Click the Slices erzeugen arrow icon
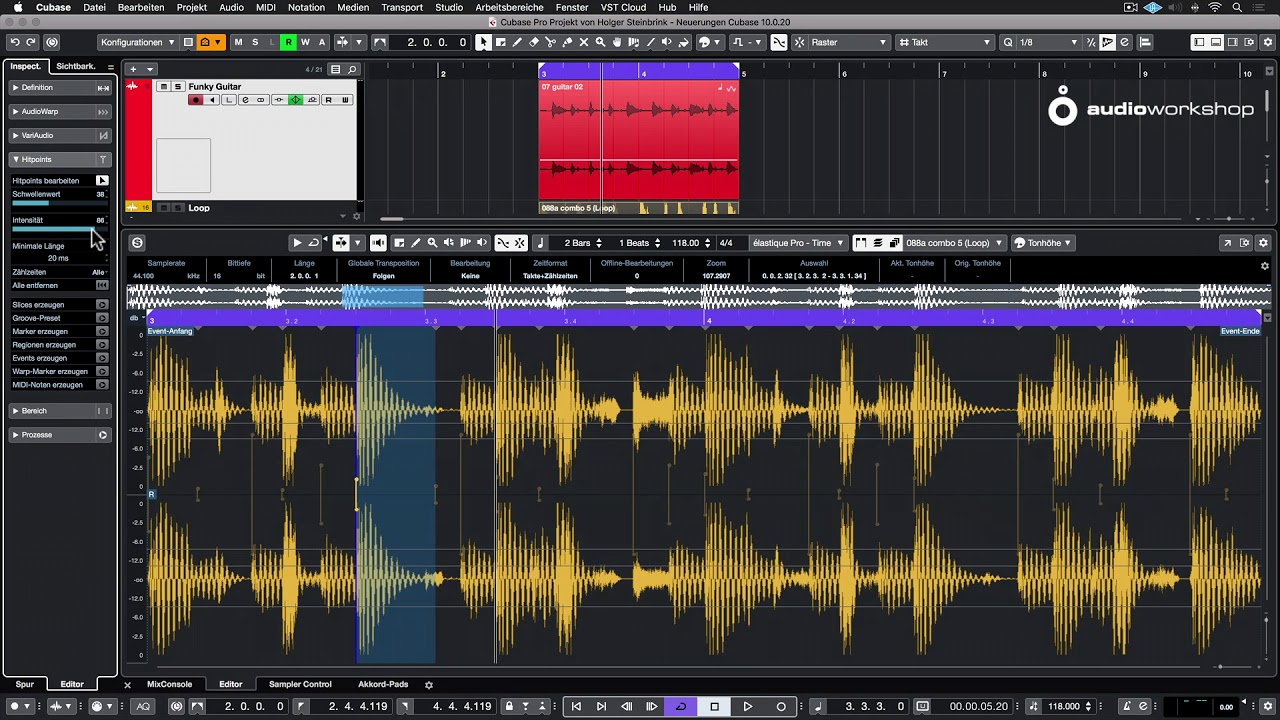1280x720 pixels. 102,305
